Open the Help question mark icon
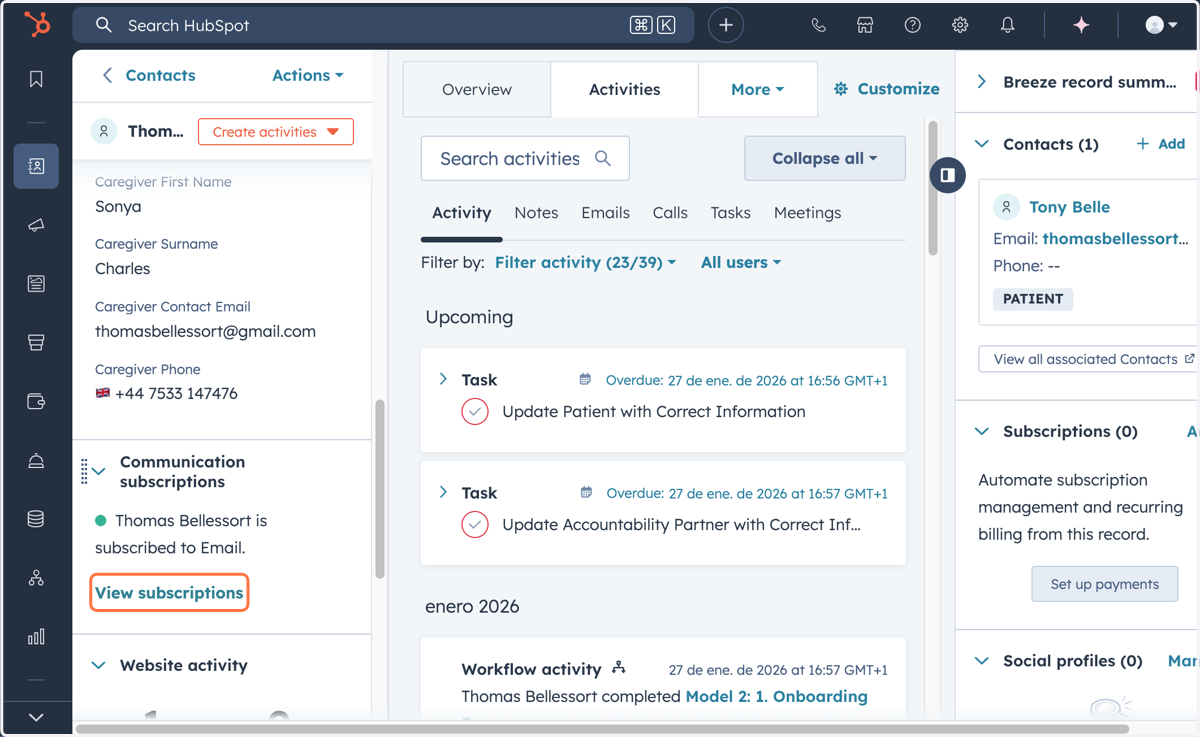This screenshot has width=1200, height=737. [x=913, y=25]
